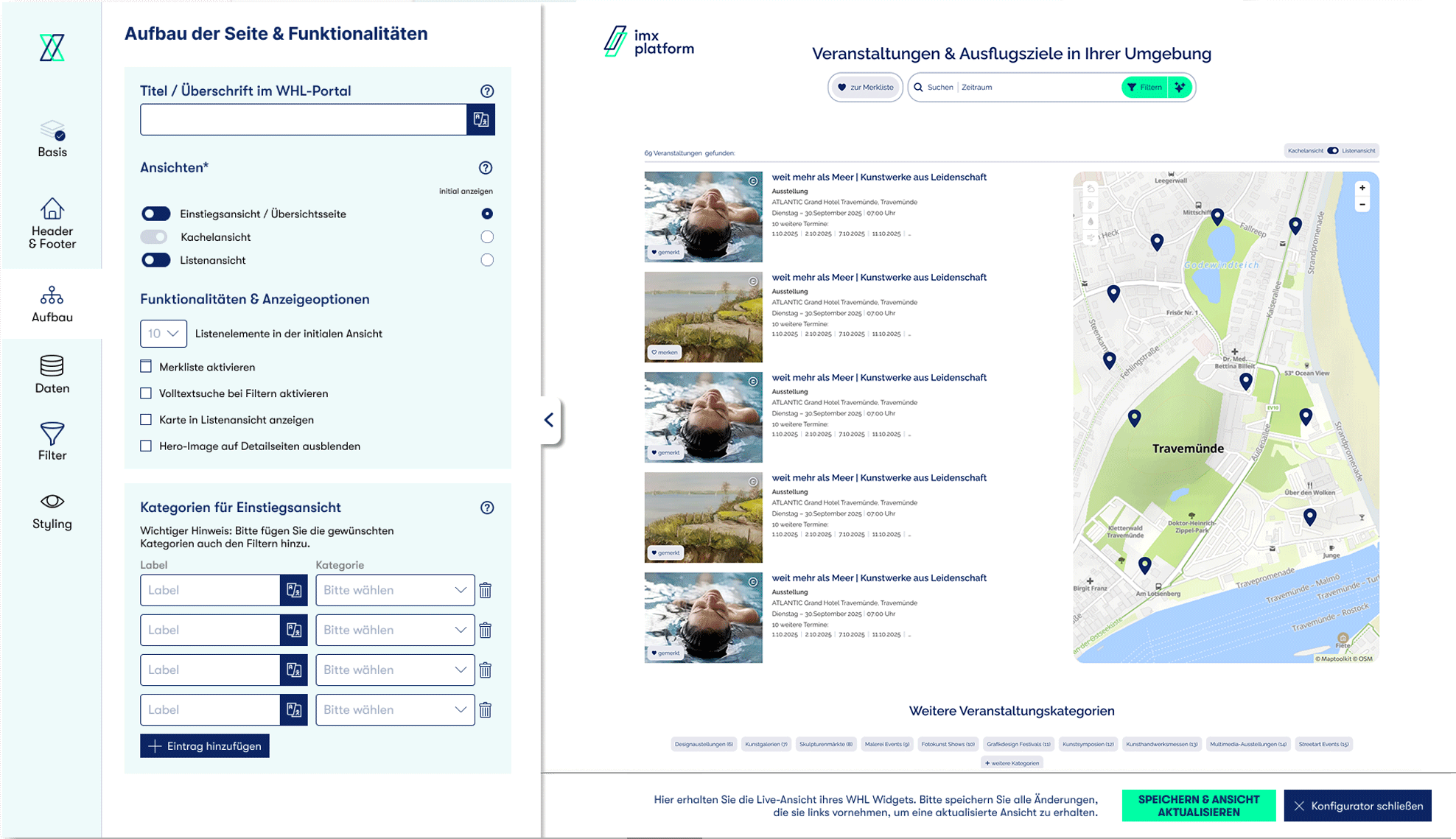Open the Filter section in the sidebar
Image resolution: width=1456 pixels, height=839 pixels.
(52, 442)
